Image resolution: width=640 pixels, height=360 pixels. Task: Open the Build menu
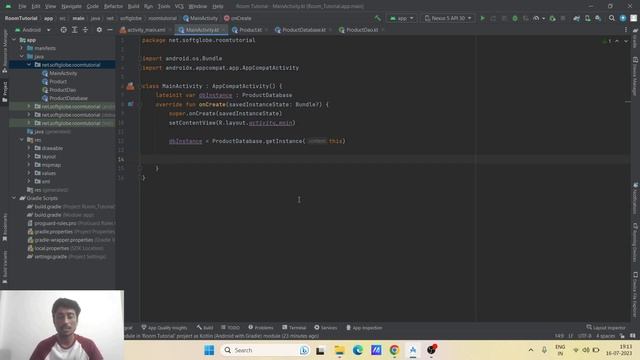(x=133, y=6)
